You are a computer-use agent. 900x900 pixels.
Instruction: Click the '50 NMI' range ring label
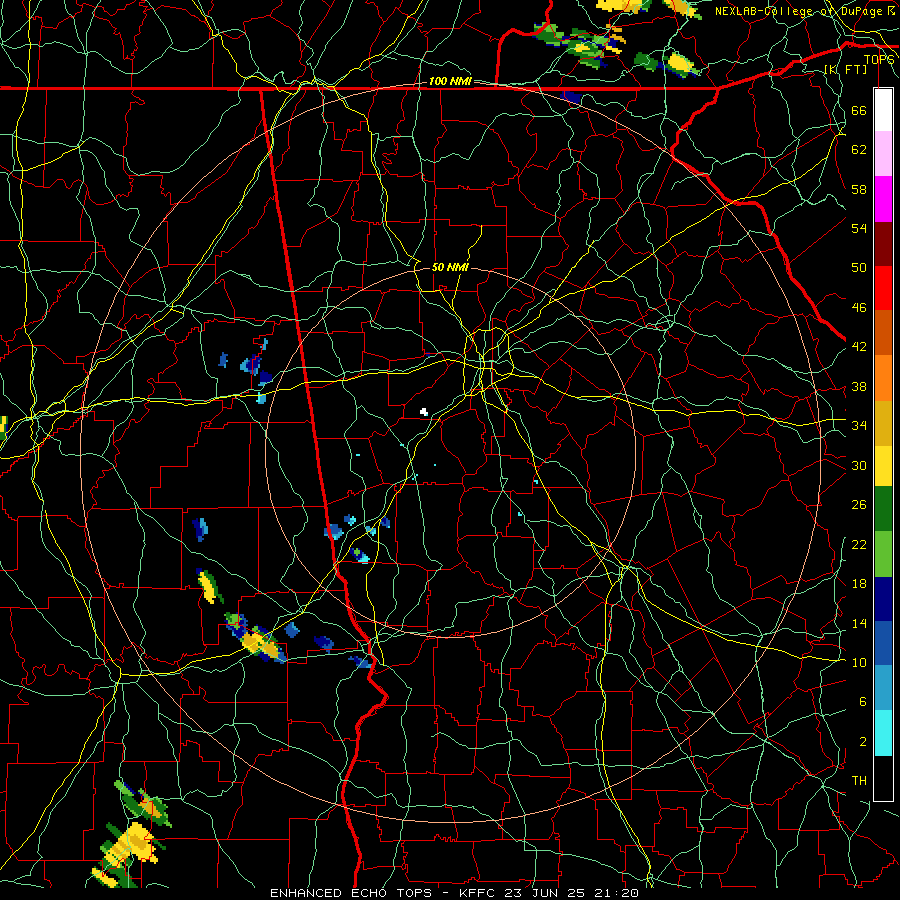tap(450, 267)
